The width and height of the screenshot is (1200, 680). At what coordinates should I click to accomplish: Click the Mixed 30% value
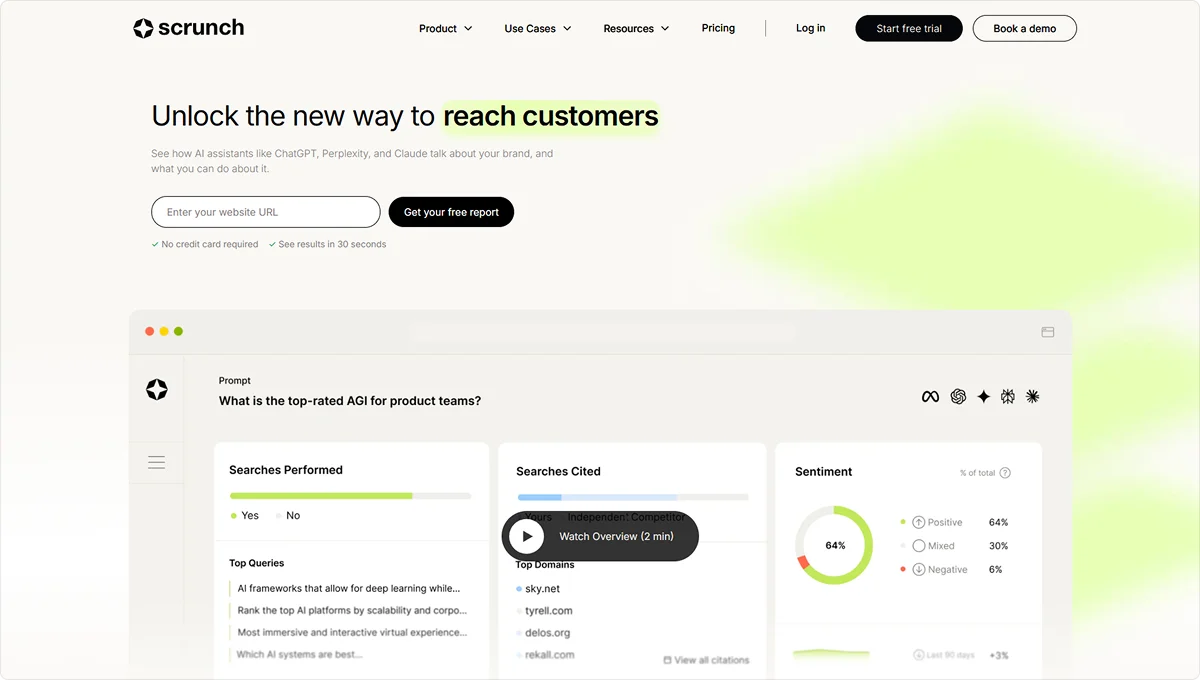pyautogui.click(x=998, y=546)
